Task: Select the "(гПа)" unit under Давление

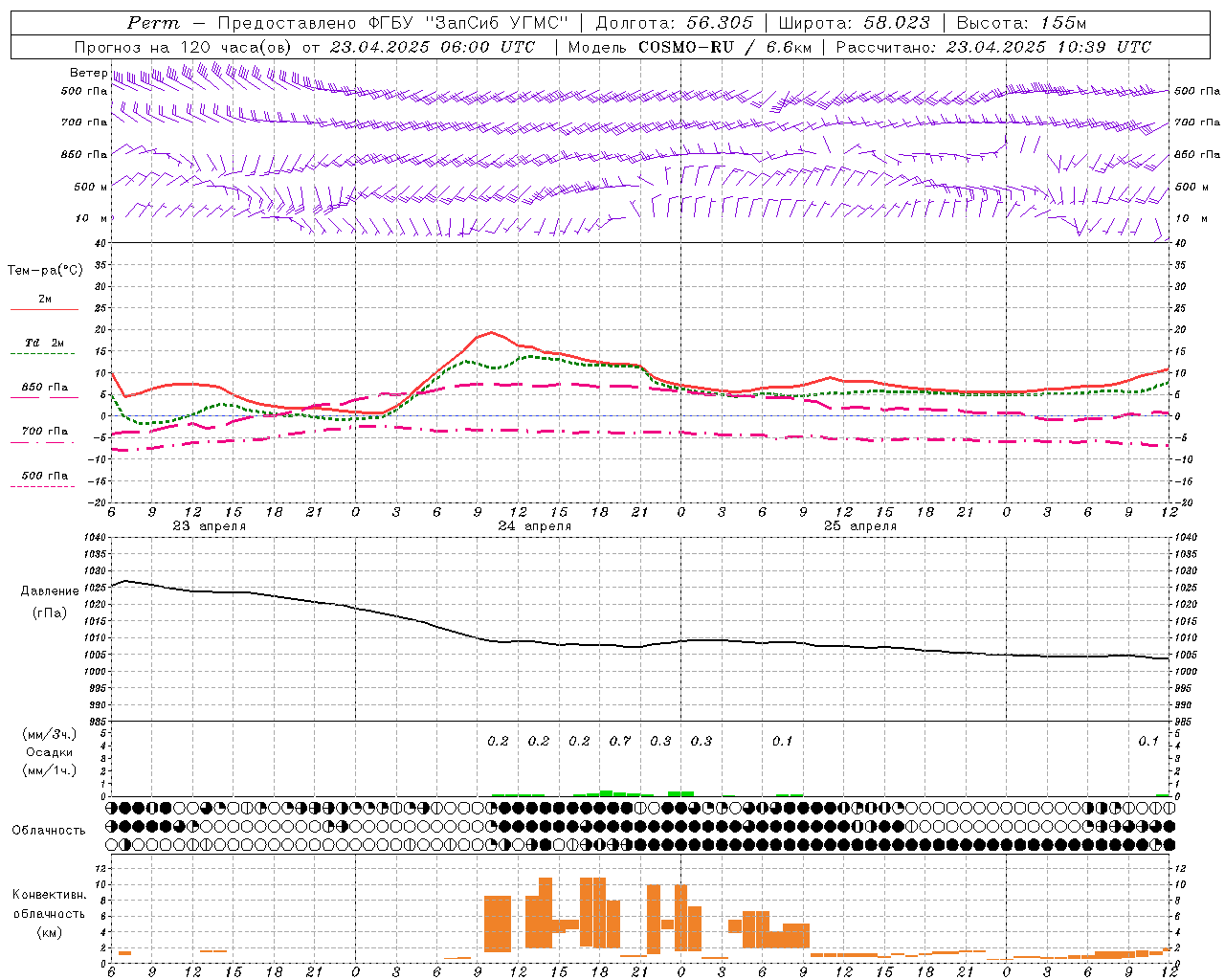Action: 48,612
